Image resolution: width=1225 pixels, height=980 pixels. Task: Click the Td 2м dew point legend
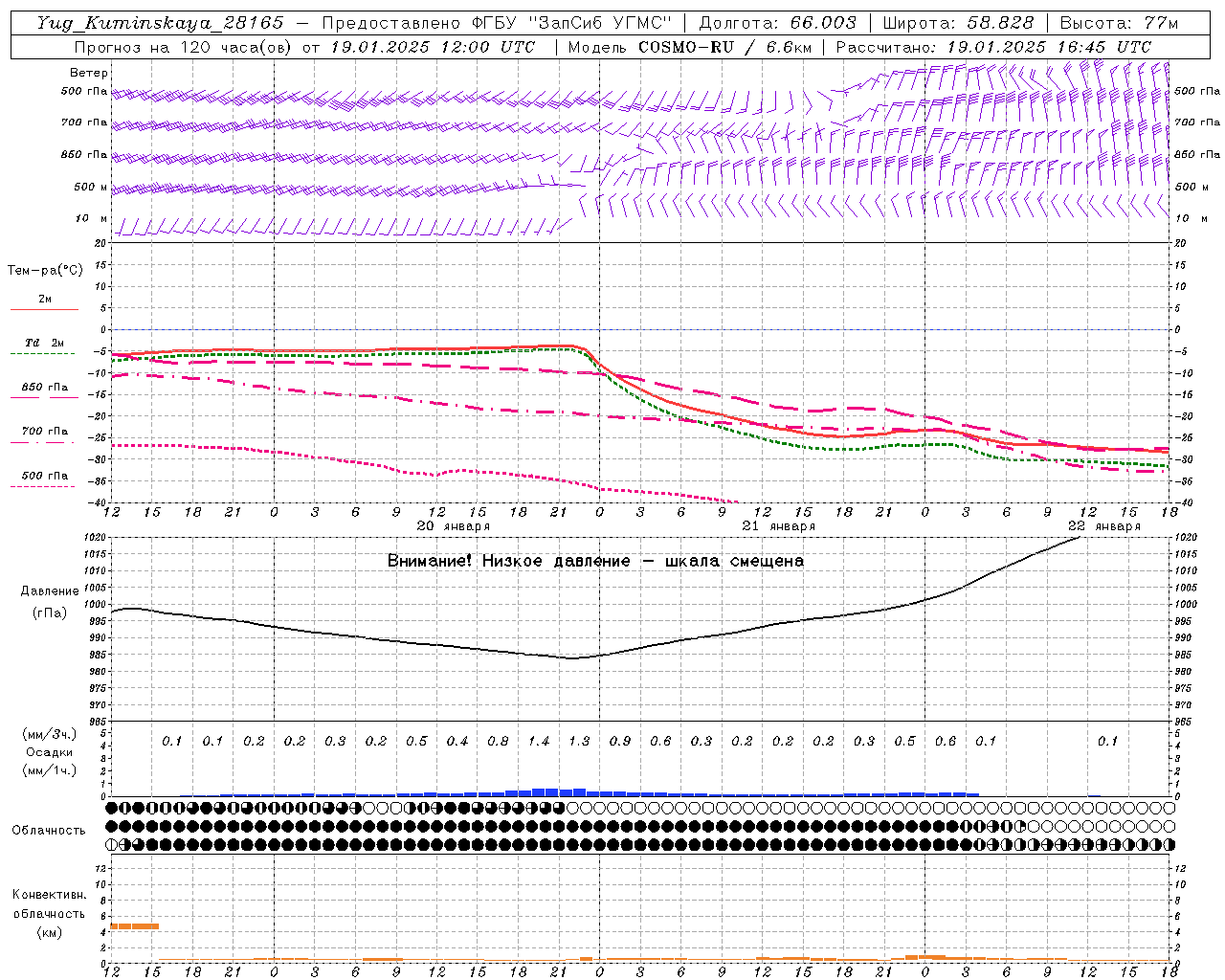click(44, 347)
